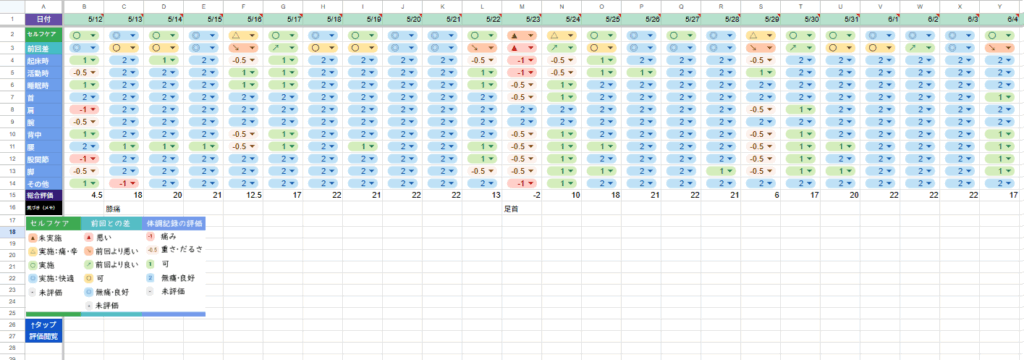Click the 無痛・良好 blue 2 badge in legend
Screen dimensions: 1024x360
point(150,278)
